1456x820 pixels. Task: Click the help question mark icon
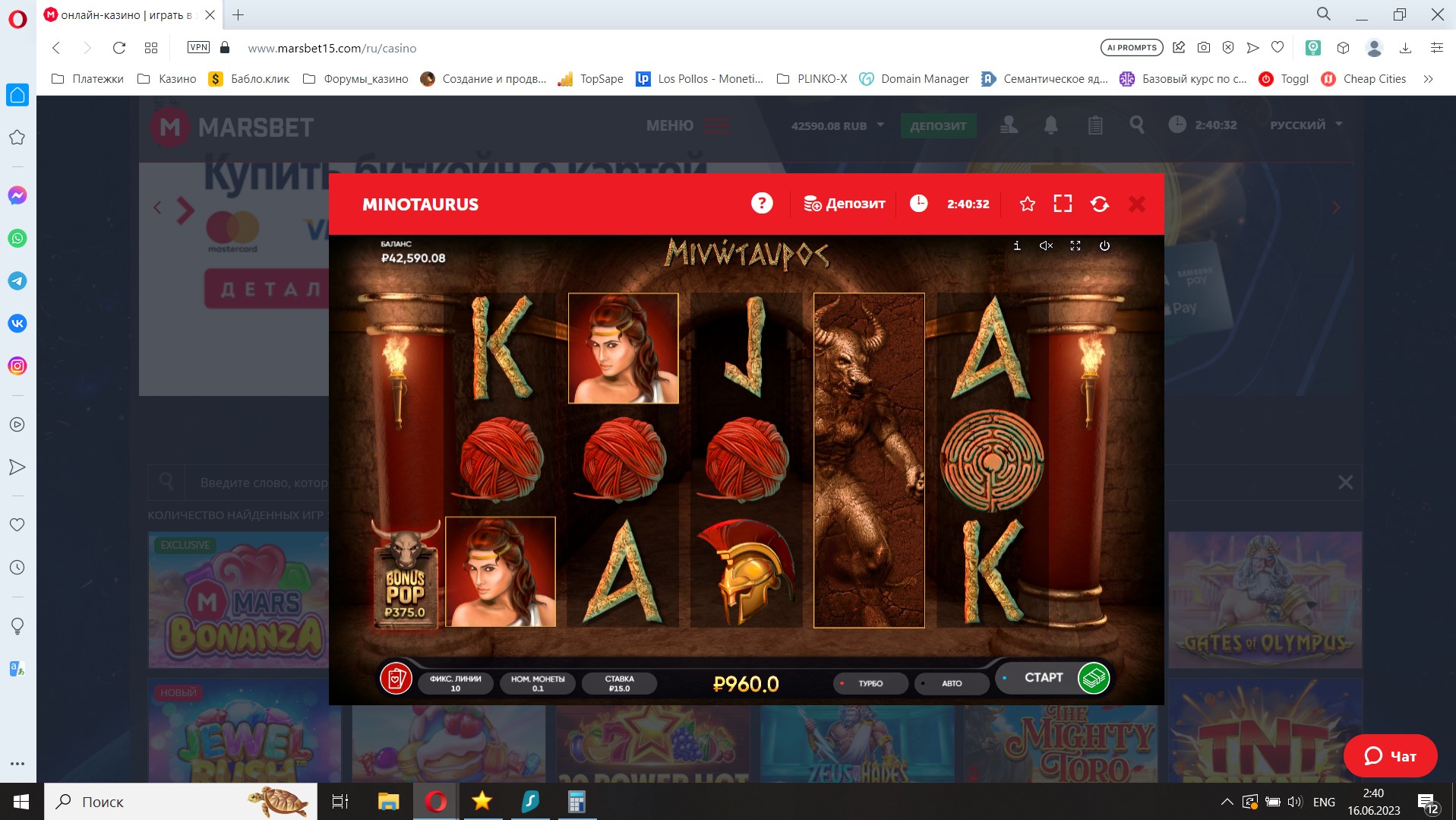tap(761, 204)
